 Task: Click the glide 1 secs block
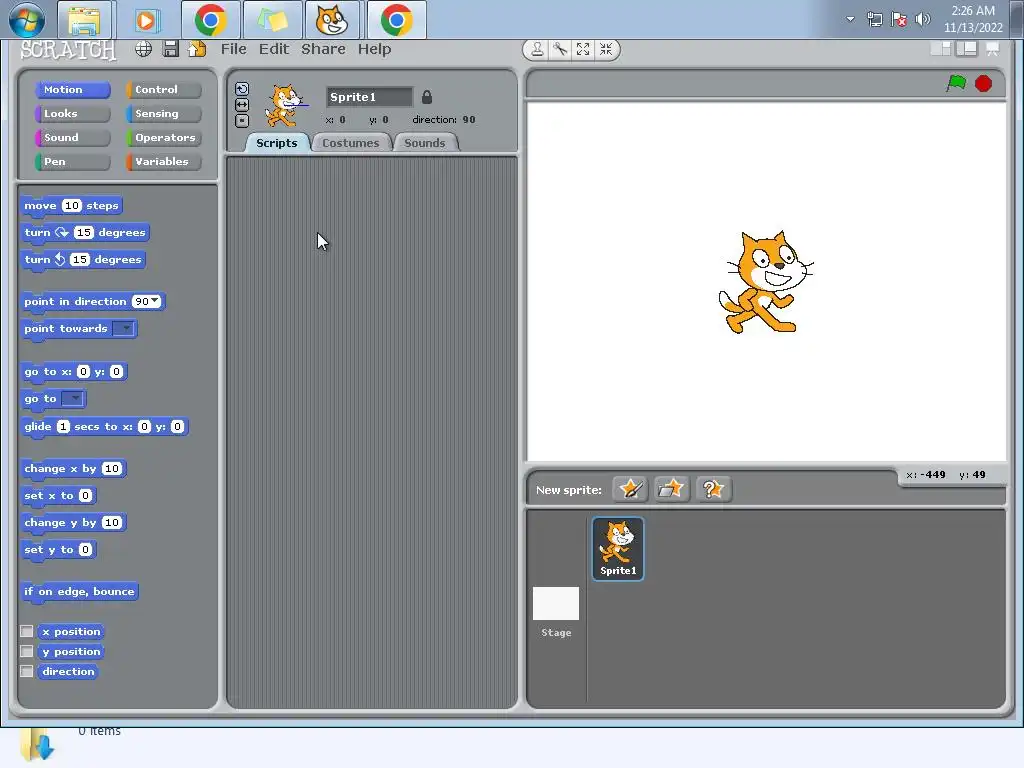point(104,426)
